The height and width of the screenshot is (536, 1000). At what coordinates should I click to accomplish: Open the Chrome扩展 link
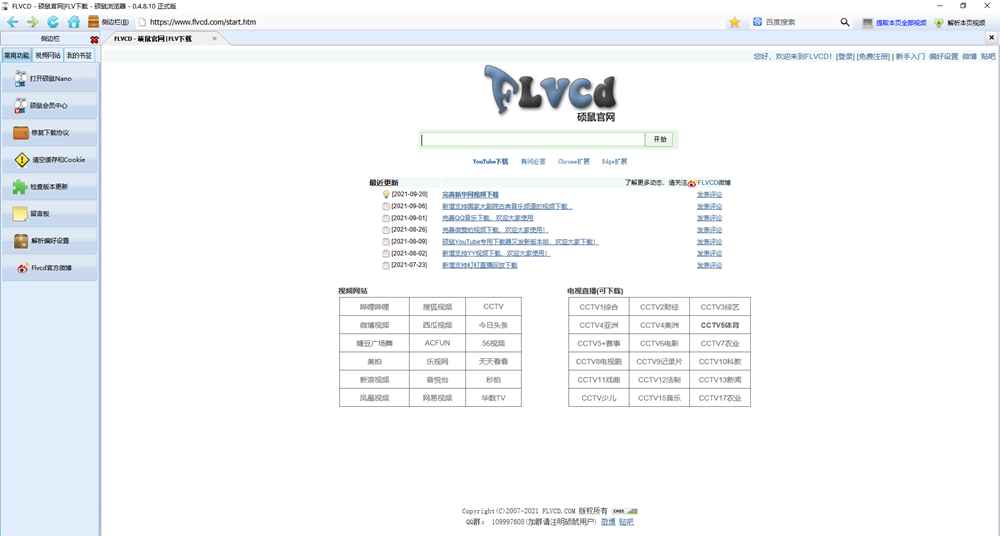click(573, 162)
